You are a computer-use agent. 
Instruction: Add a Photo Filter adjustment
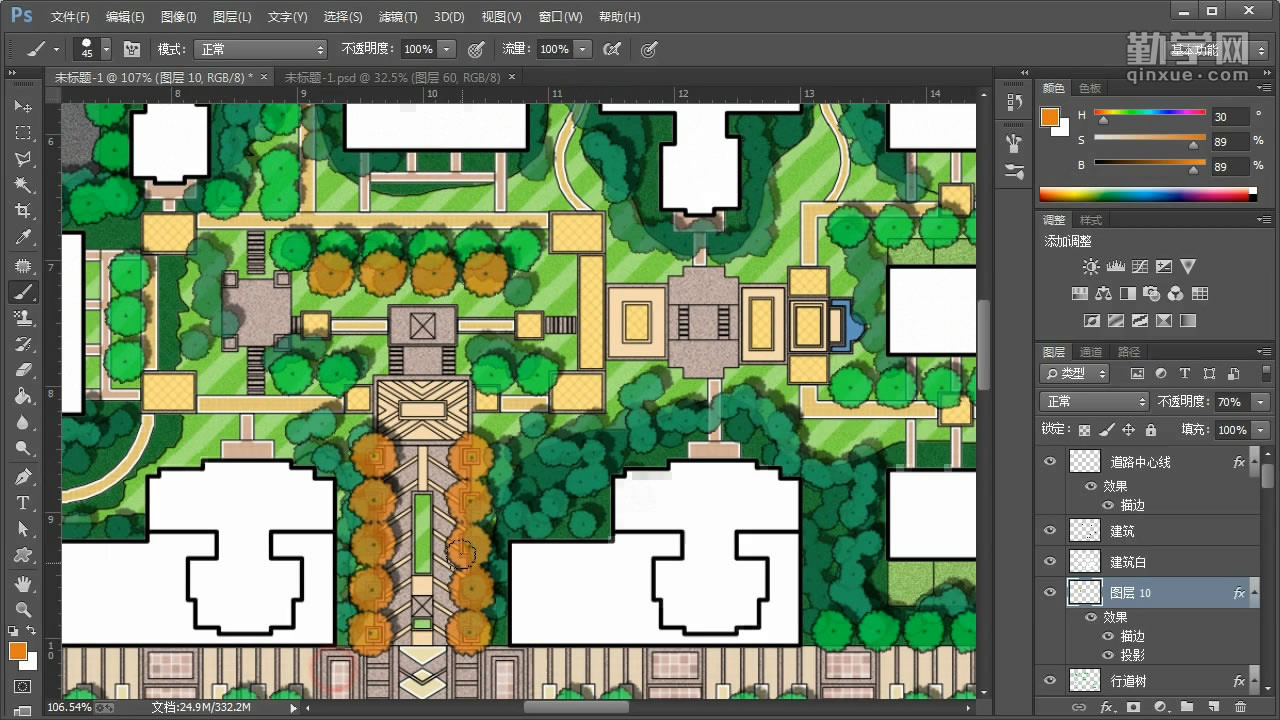[1151, 294]
